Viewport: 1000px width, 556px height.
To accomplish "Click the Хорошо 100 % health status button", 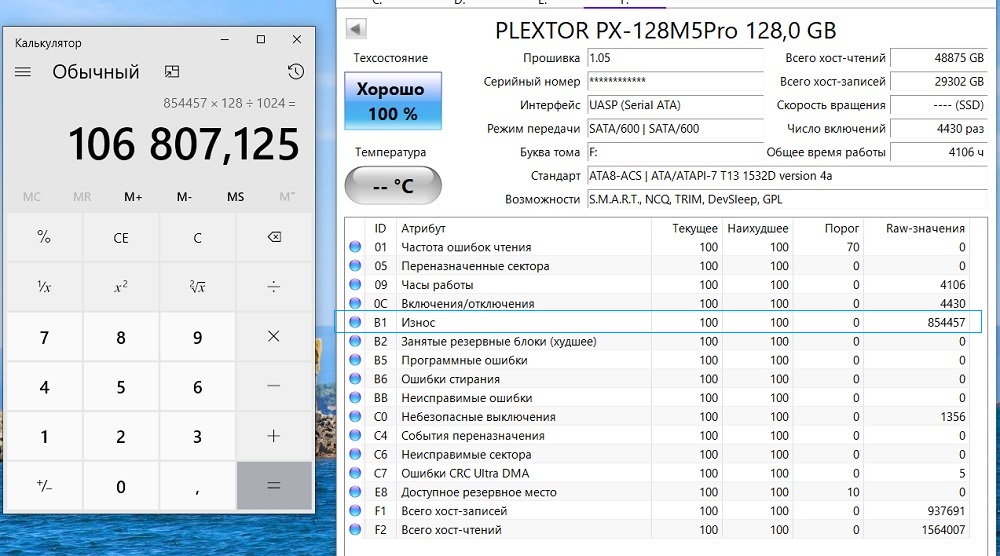I will coord(393,101).
